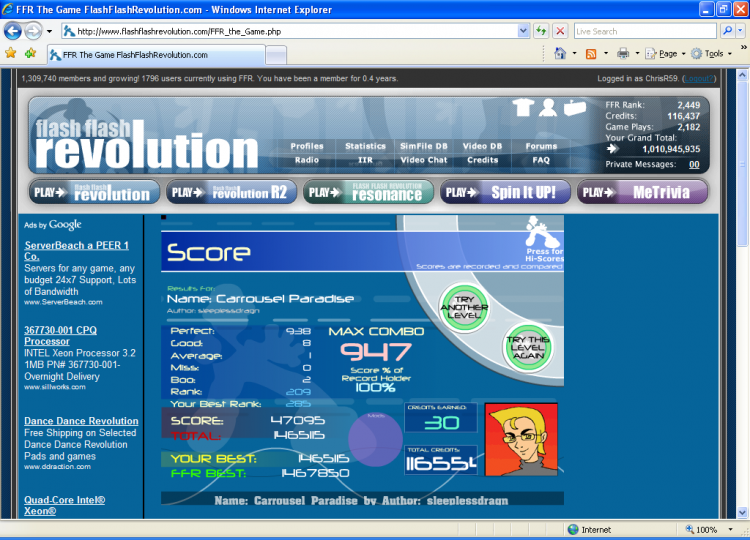Click the address bar URL field
750x540 pixels.
point(289,32)
